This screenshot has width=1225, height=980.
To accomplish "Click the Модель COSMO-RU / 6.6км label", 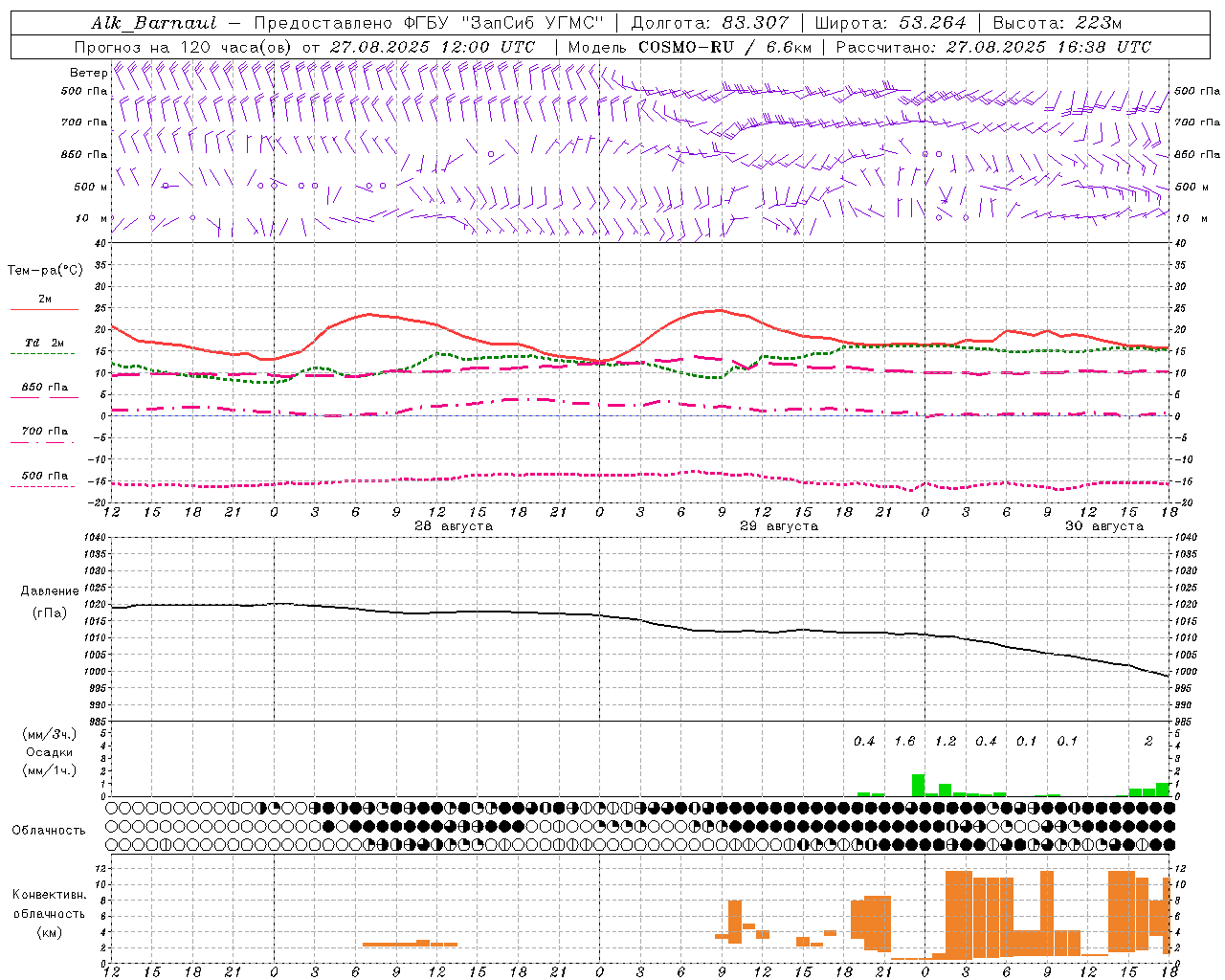I will 689,47.
